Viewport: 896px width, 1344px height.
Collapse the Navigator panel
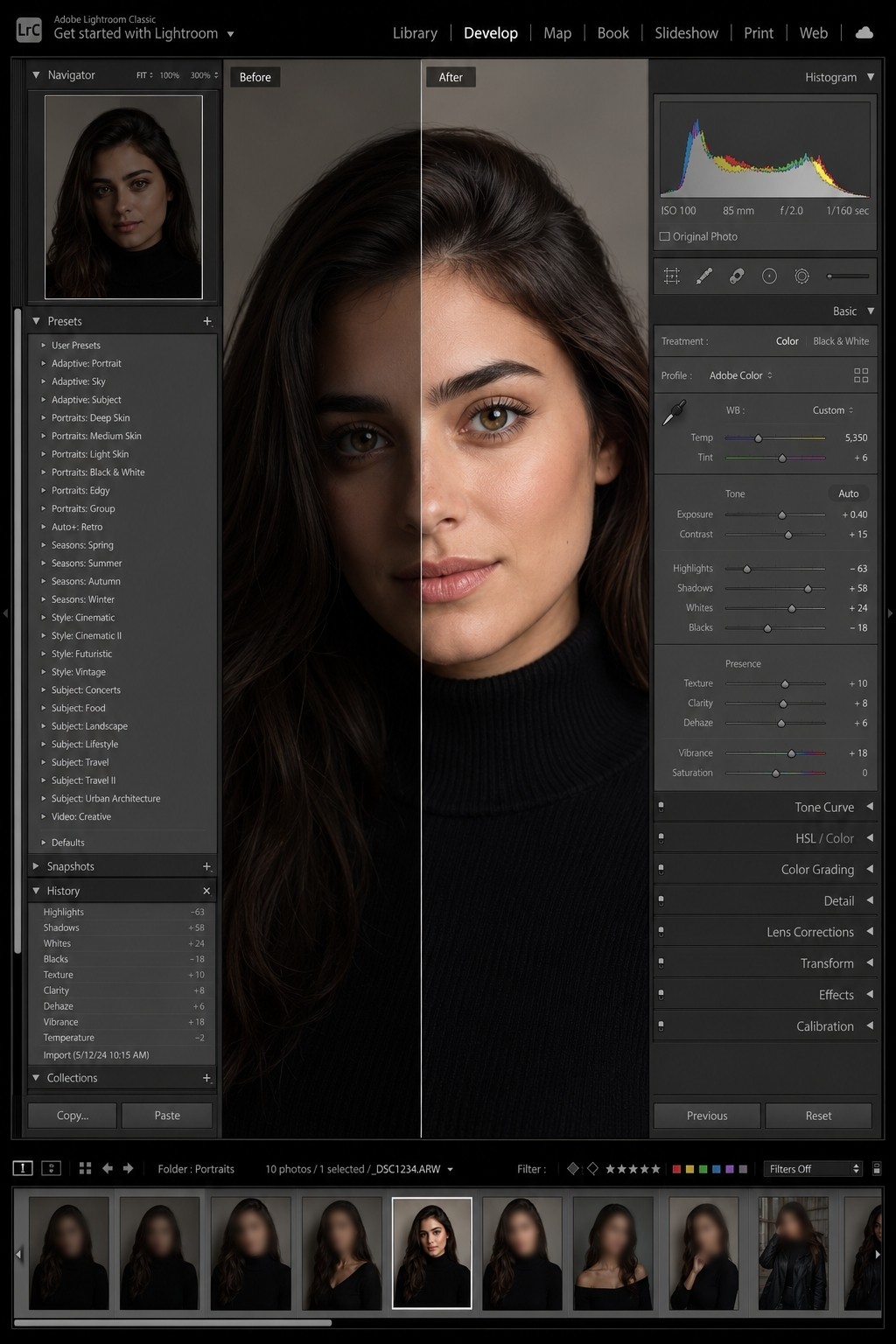coord(36,75)
